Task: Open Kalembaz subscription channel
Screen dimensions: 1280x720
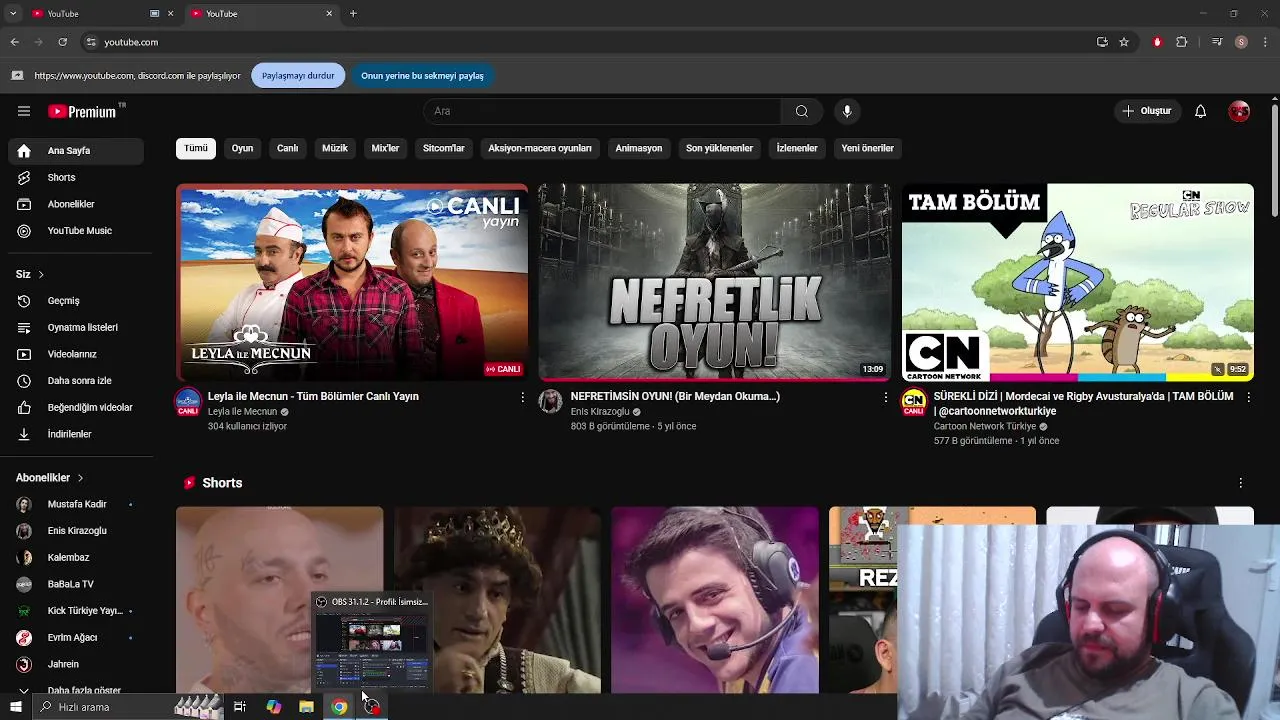Action: point(76,557)
